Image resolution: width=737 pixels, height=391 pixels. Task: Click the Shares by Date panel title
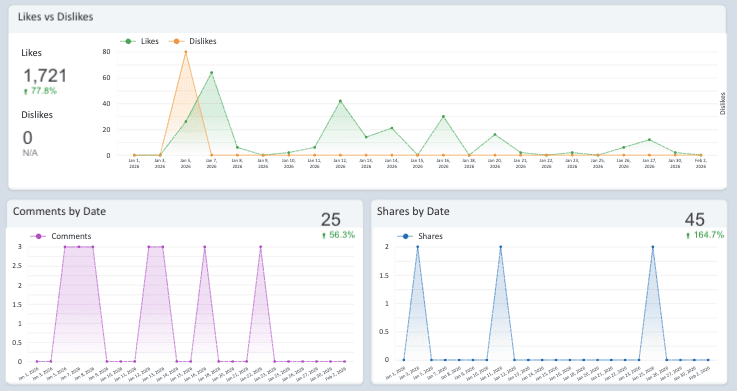pos(413,211)
